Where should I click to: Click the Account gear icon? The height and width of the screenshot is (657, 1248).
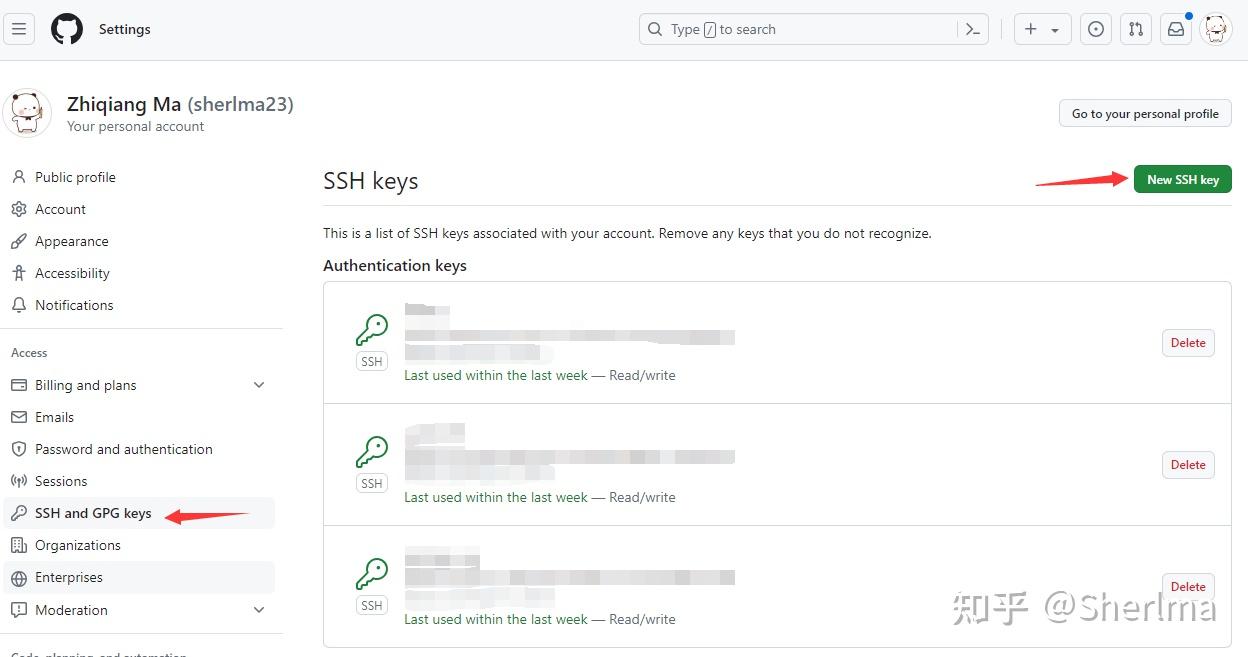point(18,209)
